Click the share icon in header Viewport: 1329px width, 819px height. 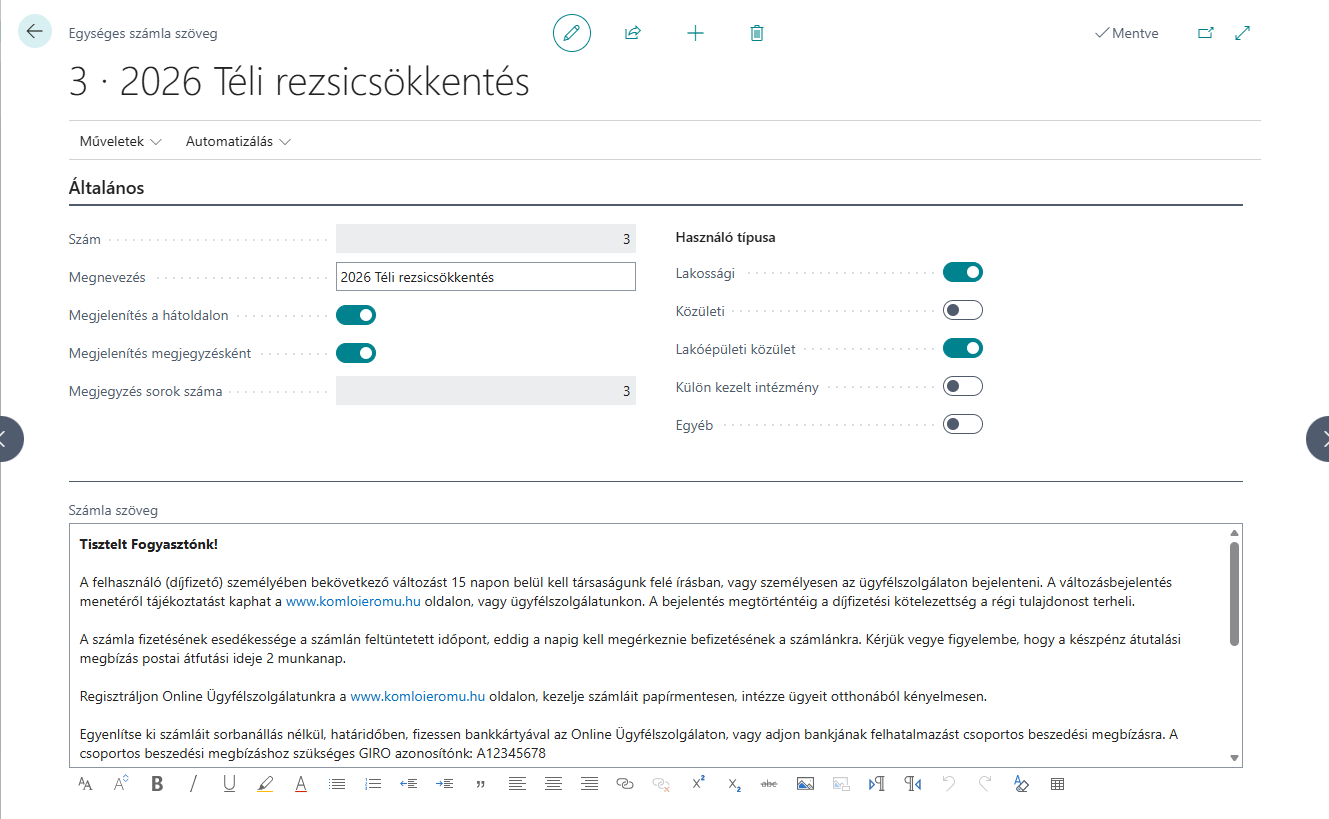(x=632, y=33)
